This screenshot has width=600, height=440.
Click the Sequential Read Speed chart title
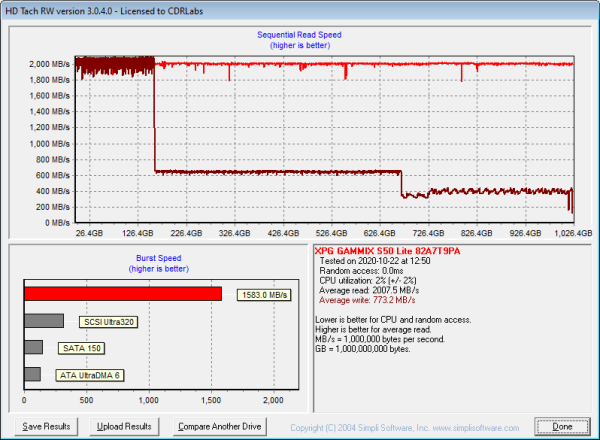(x=299, y=35)
